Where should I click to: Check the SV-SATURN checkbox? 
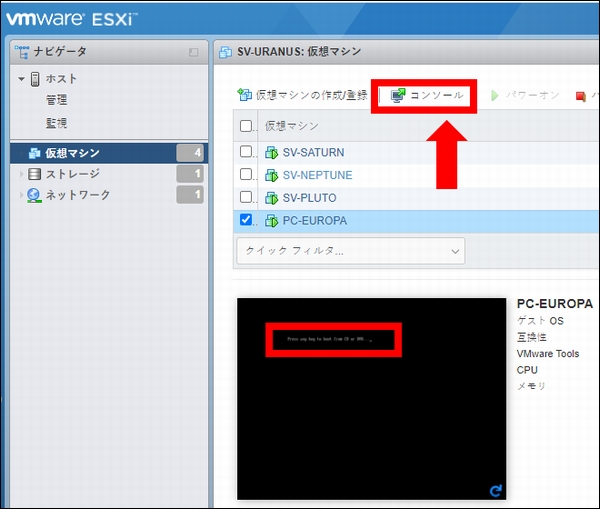point(246,152)
